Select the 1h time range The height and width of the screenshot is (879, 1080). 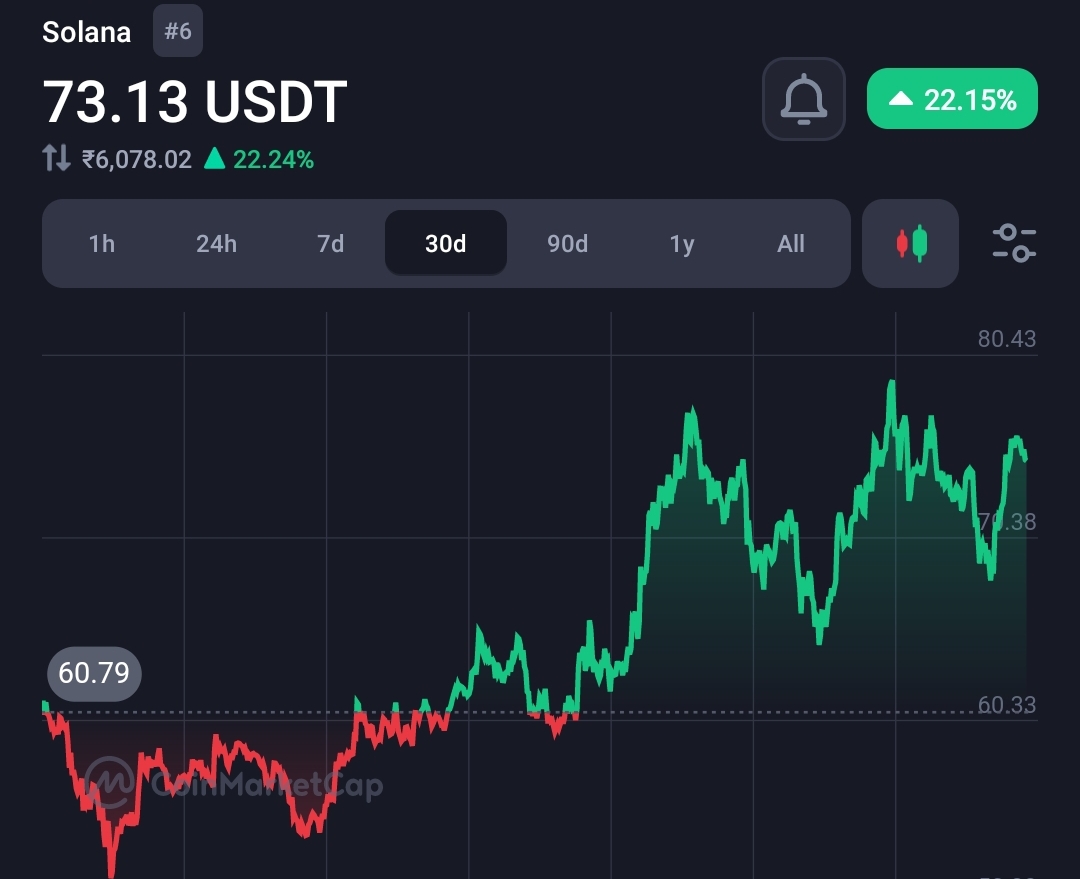point(102,243)
